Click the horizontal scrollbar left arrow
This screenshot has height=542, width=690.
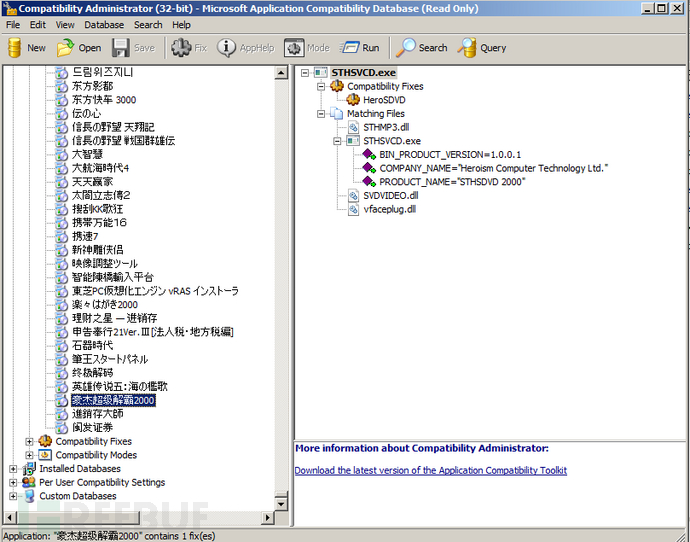(10, 517)
